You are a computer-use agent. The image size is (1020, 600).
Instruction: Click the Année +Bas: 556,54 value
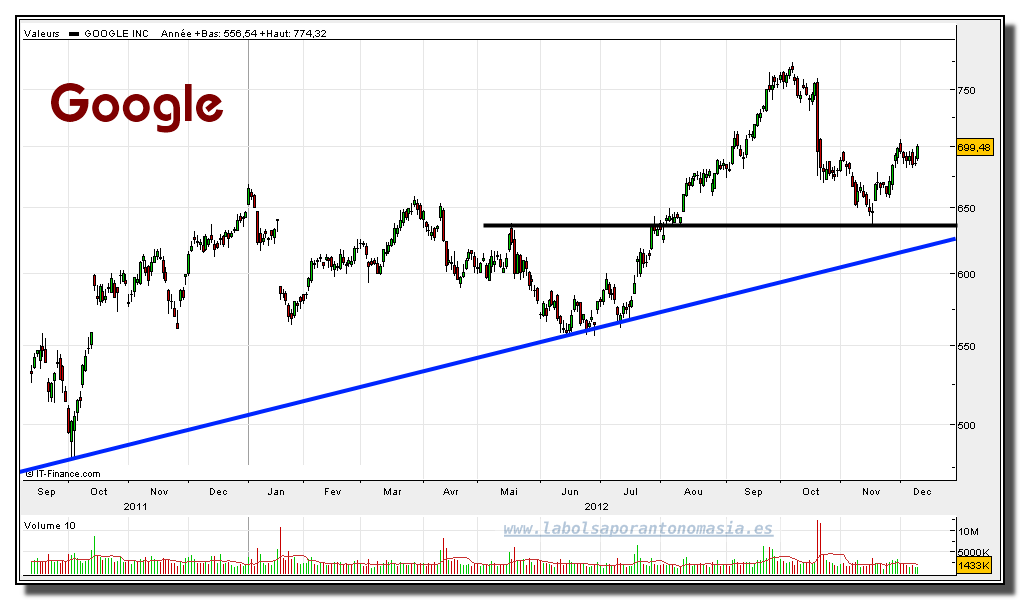209,34
